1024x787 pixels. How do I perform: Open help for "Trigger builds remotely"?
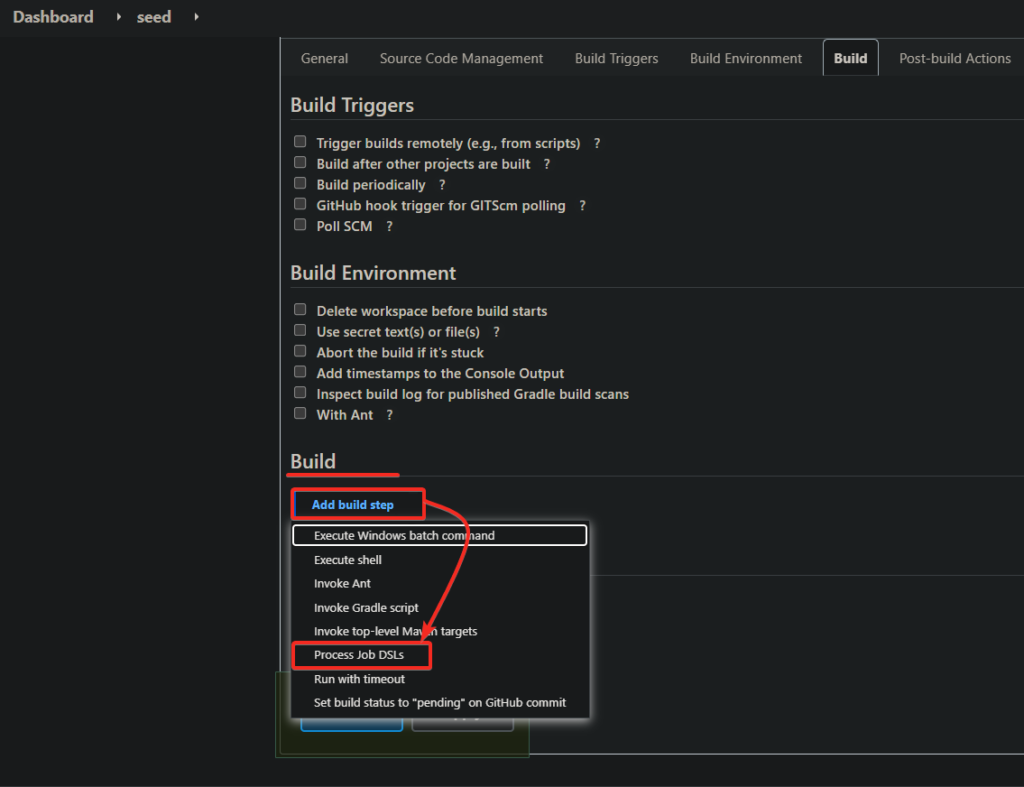(x=597, y=143)
